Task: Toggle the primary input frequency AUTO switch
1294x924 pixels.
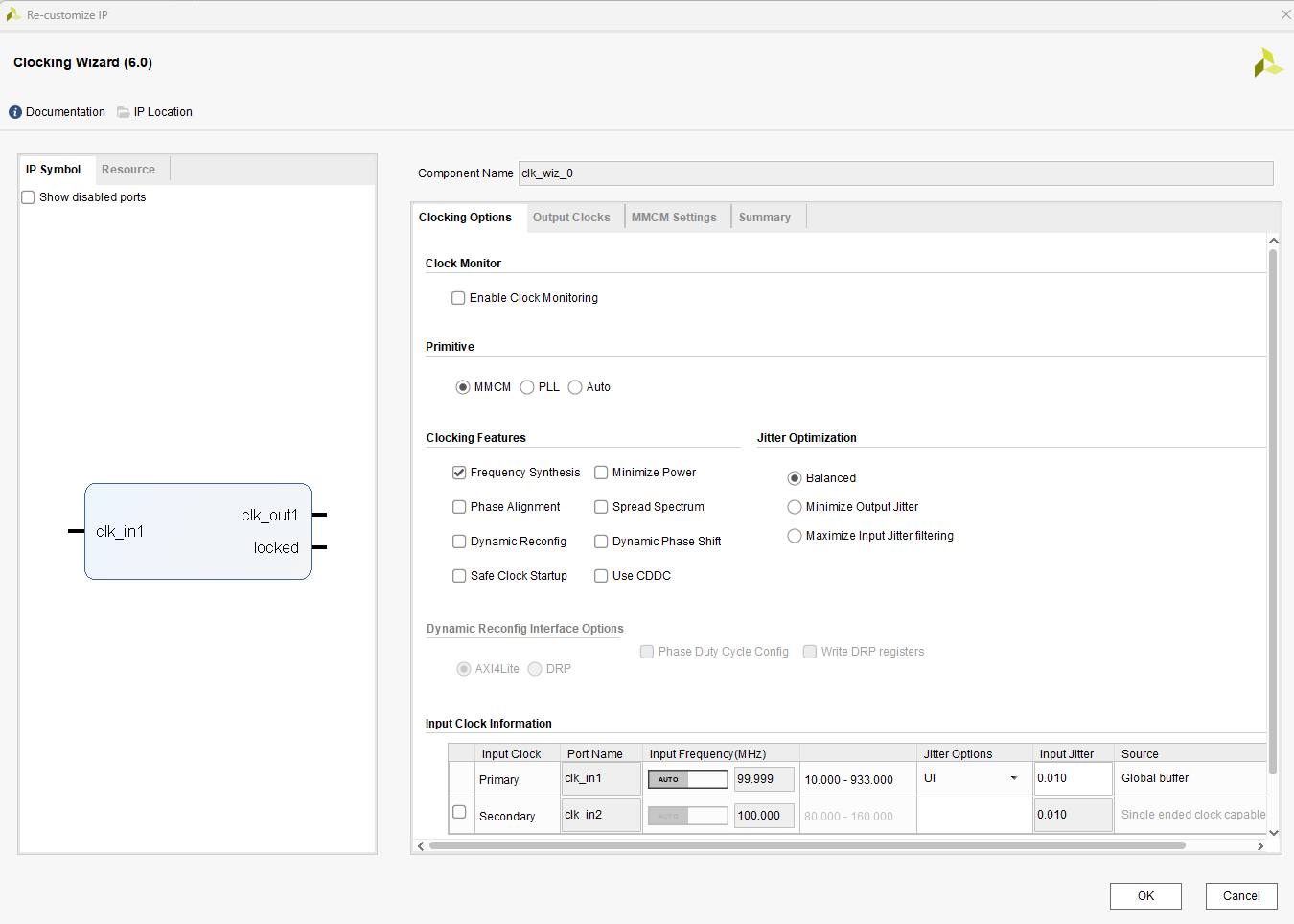Action: [x=687, y=779]
